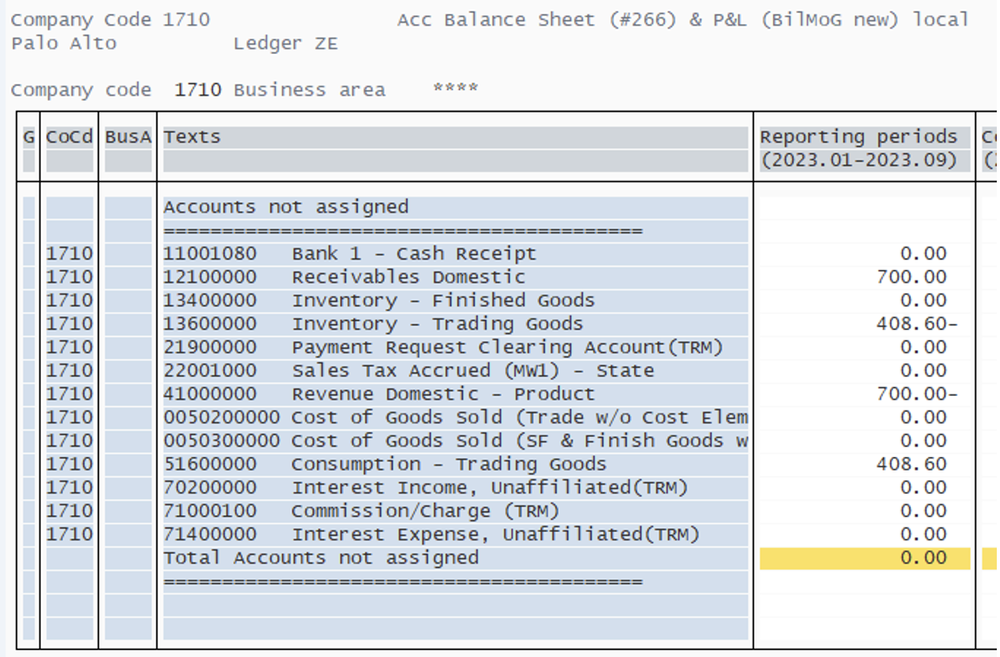Click the Reporting periods (2023.01-2023.09) column header
The image size is (1000, 657).
pyautogui.click(x=860, y=148)
